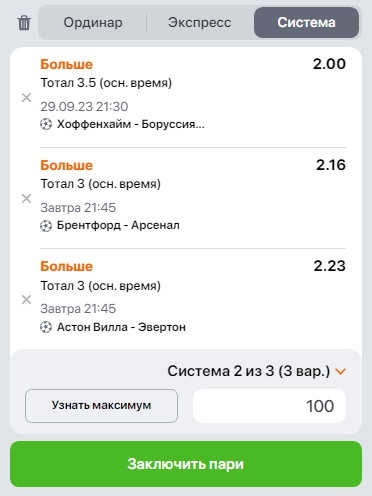The height and width of the screenshot is (496, 372).
Task: Remove the Хоффенхайм - Боруссия bet
Action: tap(26, 98)
